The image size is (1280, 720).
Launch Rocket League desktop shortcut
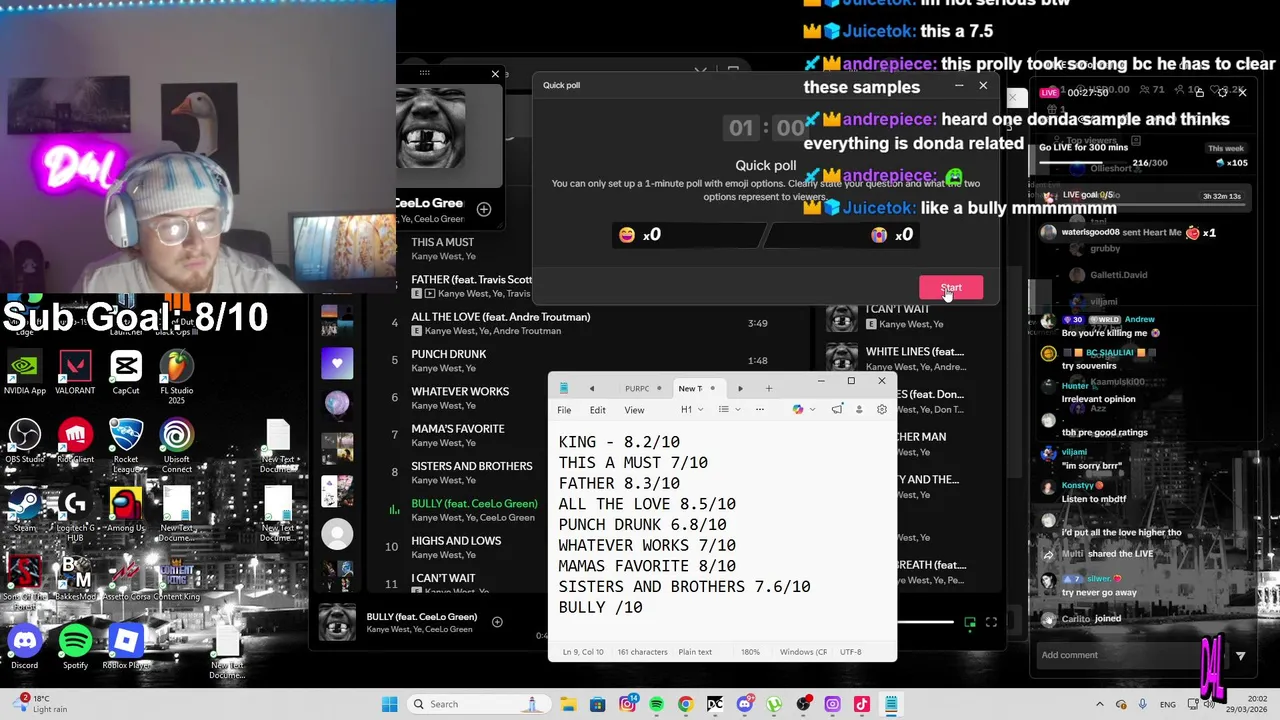point(126,445)
